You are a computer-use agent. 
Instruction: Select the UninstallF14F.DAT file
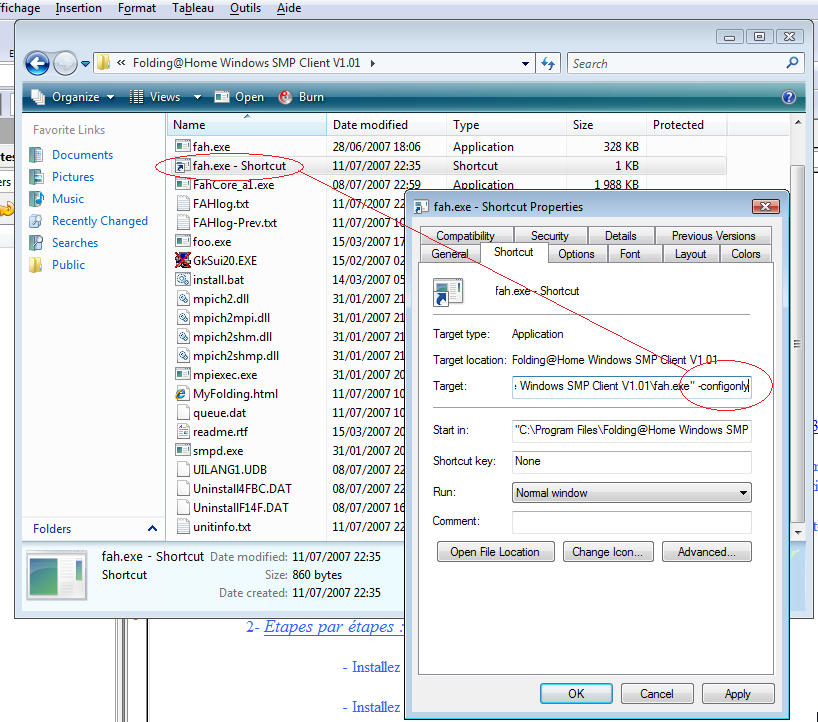pos(240,508)
